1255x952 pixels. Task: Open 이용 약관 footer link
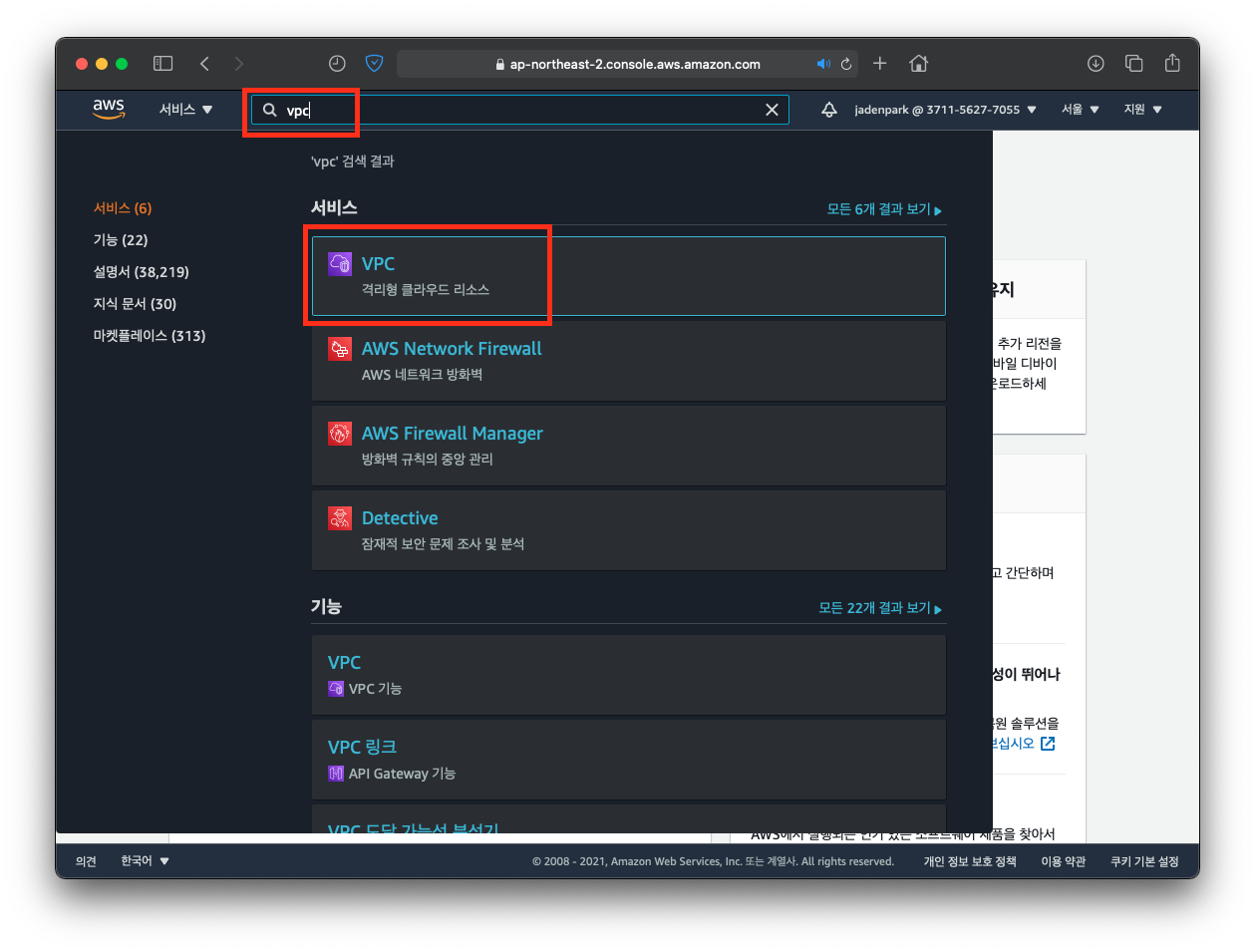1064,861
